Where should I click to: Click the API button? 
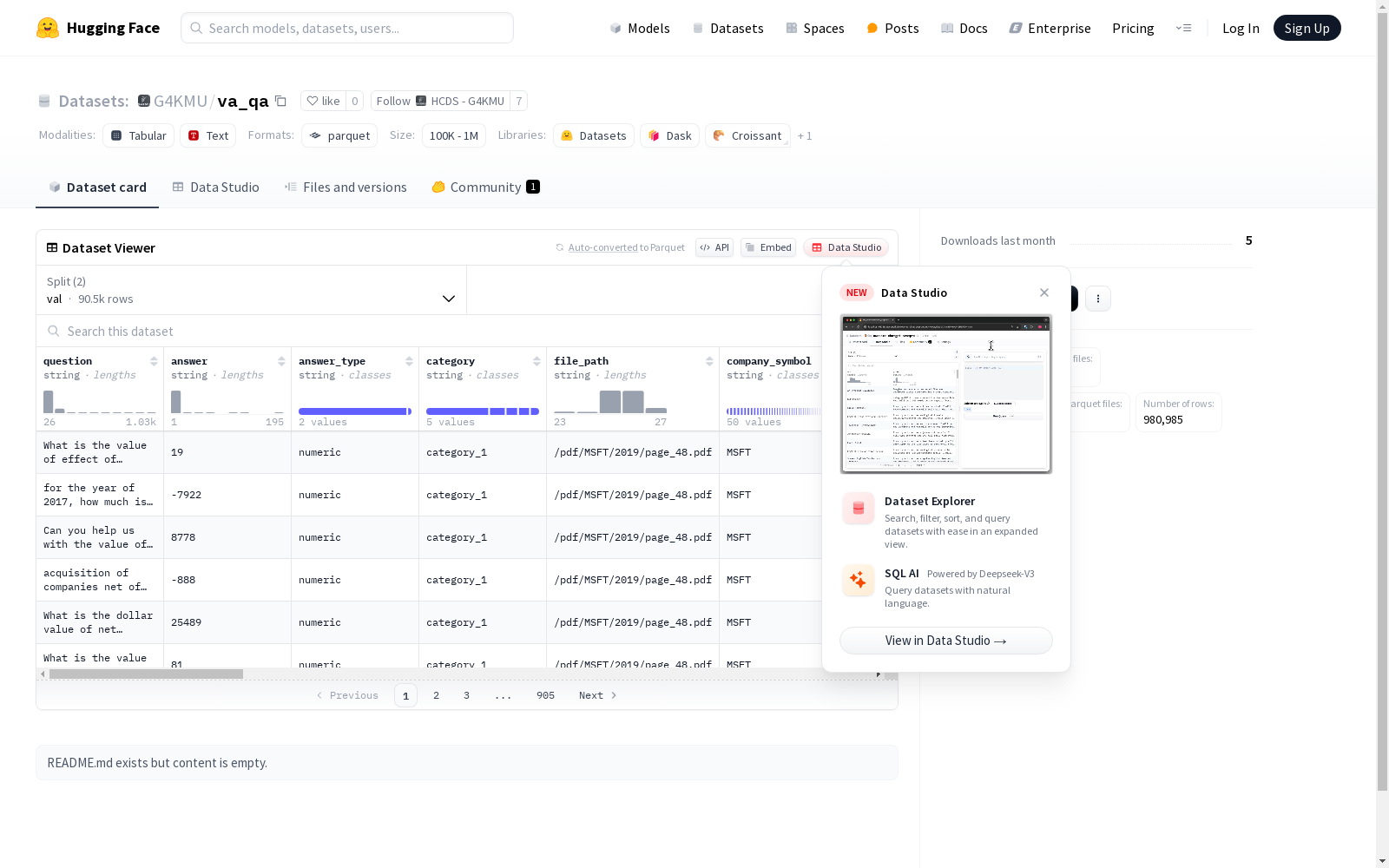point(714,247)
